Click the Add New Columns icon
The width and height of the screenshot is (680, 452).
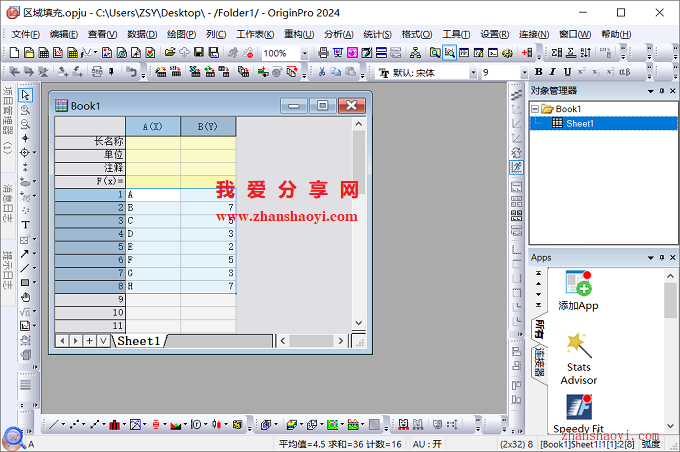tap(527, 53)
